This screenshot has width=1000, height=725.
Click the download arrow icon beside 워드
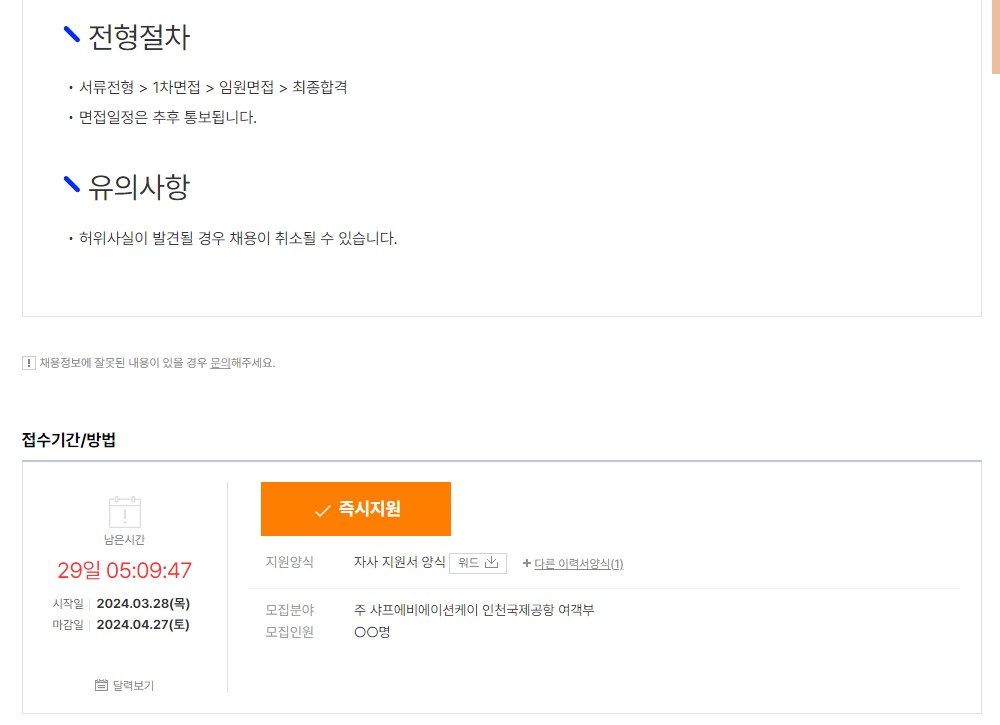point(491,562)
